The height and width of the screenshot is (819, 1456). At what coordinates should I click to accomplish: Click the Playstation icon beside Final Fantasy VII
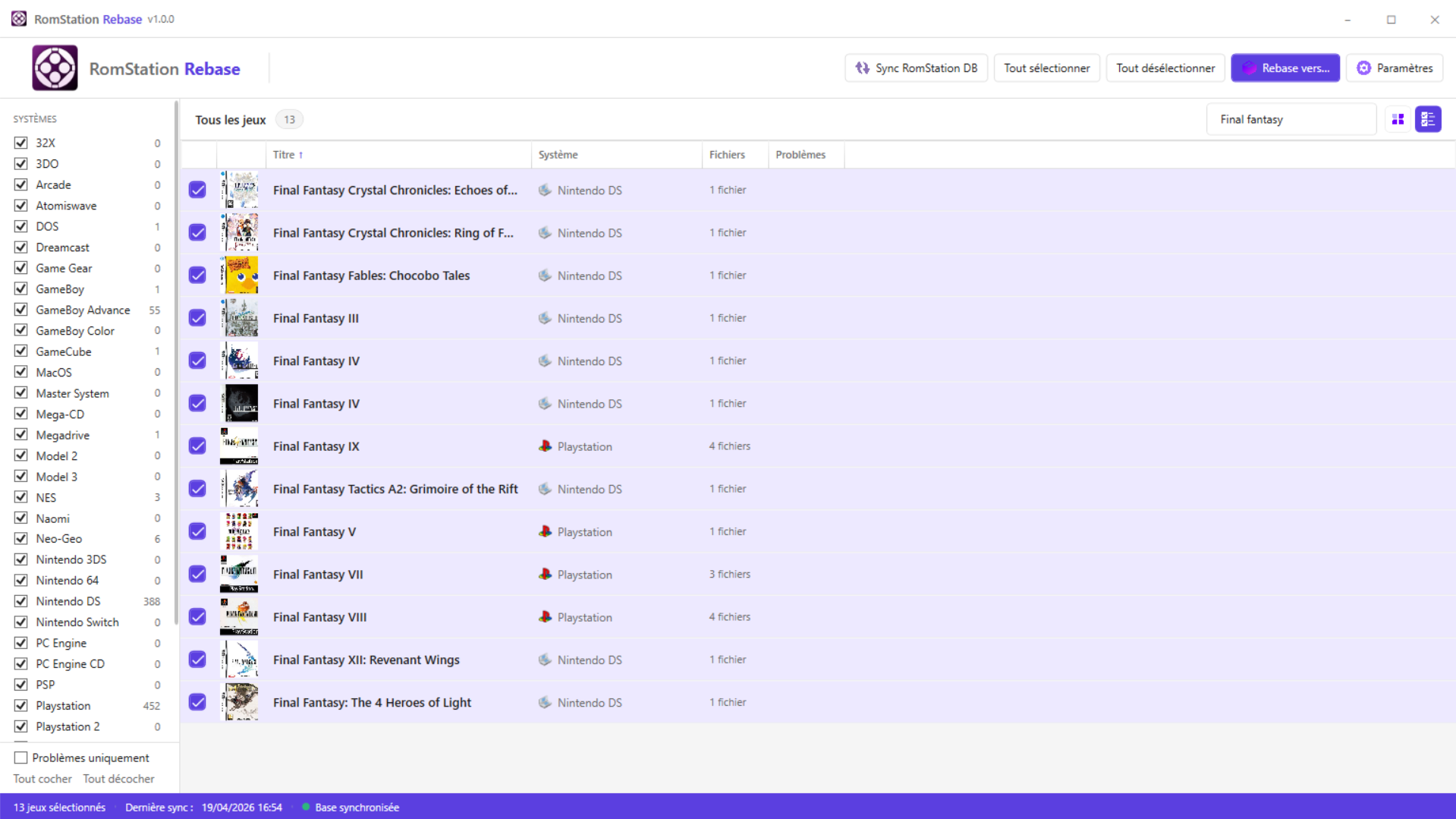(545, 575)
